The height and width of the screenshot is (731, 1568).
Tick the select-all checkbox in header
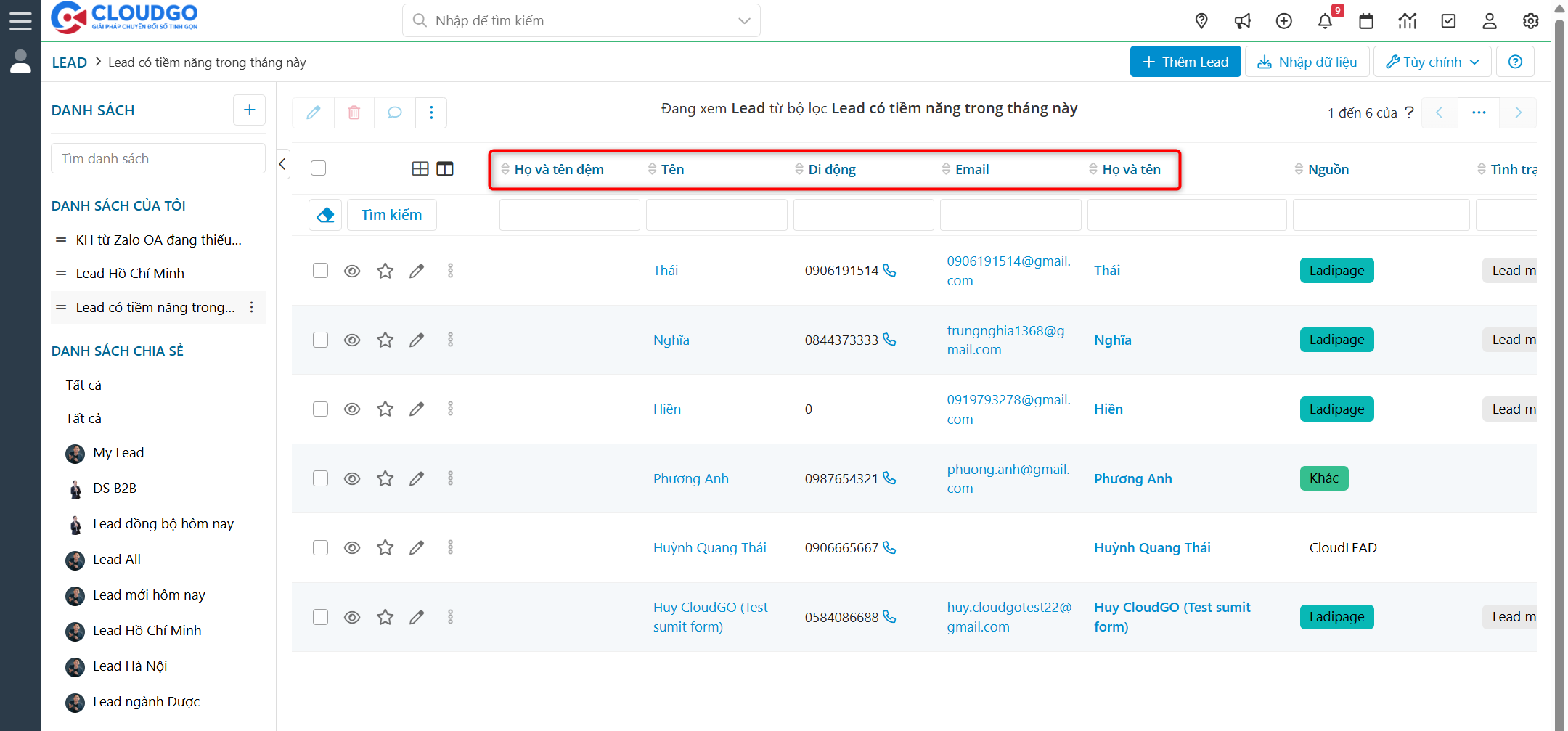[318, 168]
